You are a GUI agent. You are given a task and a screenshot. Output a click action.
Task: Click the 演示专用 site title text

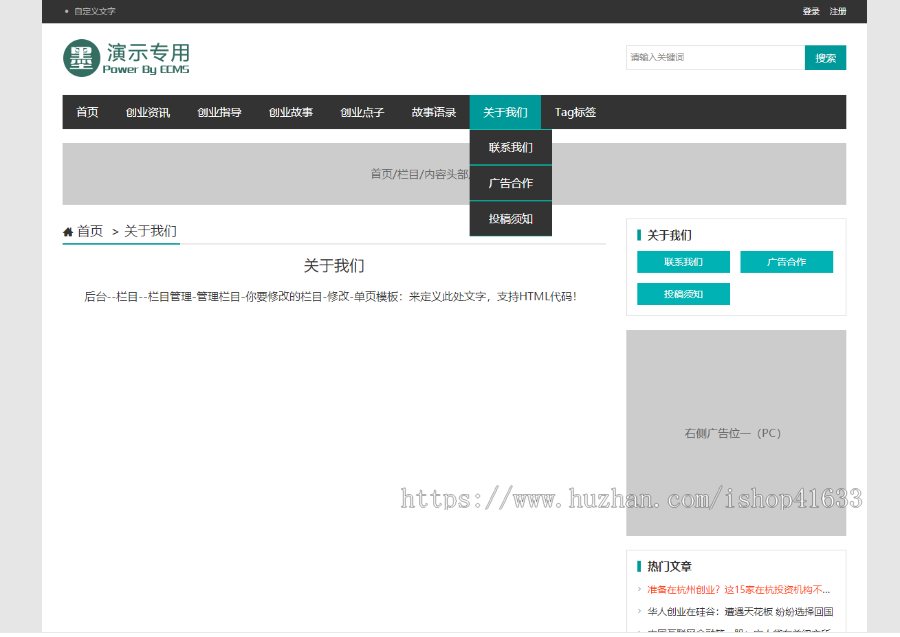coord(148,52)
